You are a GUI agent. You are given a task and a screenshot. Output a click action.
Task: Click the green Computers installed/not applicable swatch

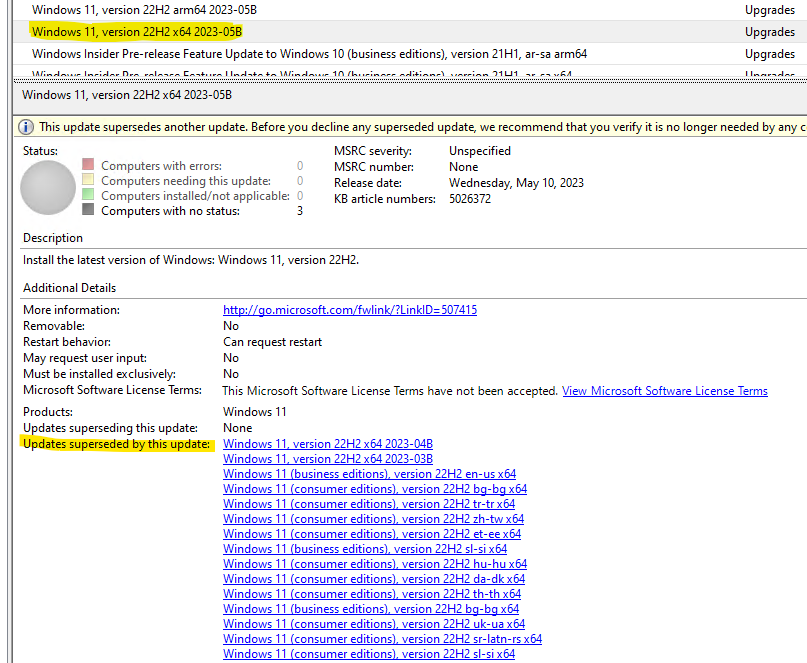(x=88, y=194)
